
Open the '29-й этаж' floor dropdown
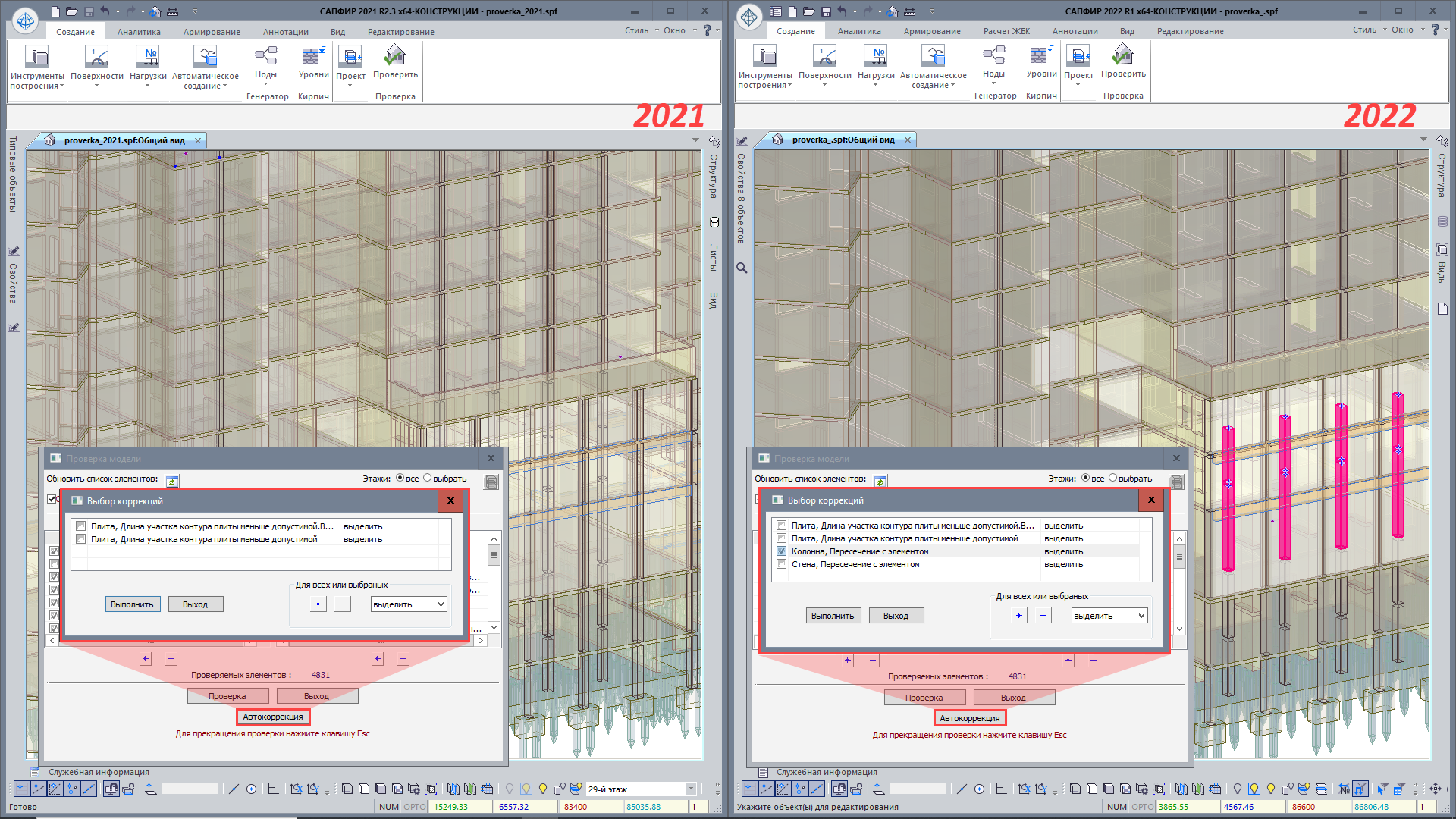pyautogui.click(x=690, y=789)
